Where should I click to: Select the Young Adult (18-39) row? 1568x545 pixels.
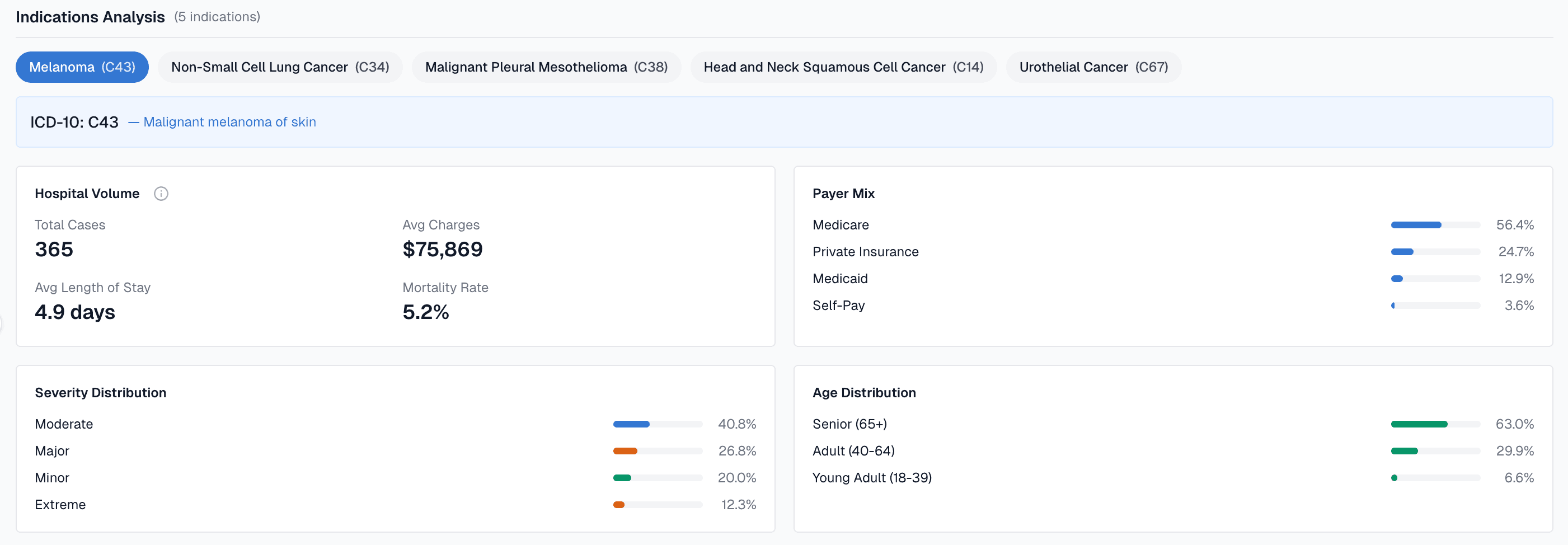[x=872, y=477]
